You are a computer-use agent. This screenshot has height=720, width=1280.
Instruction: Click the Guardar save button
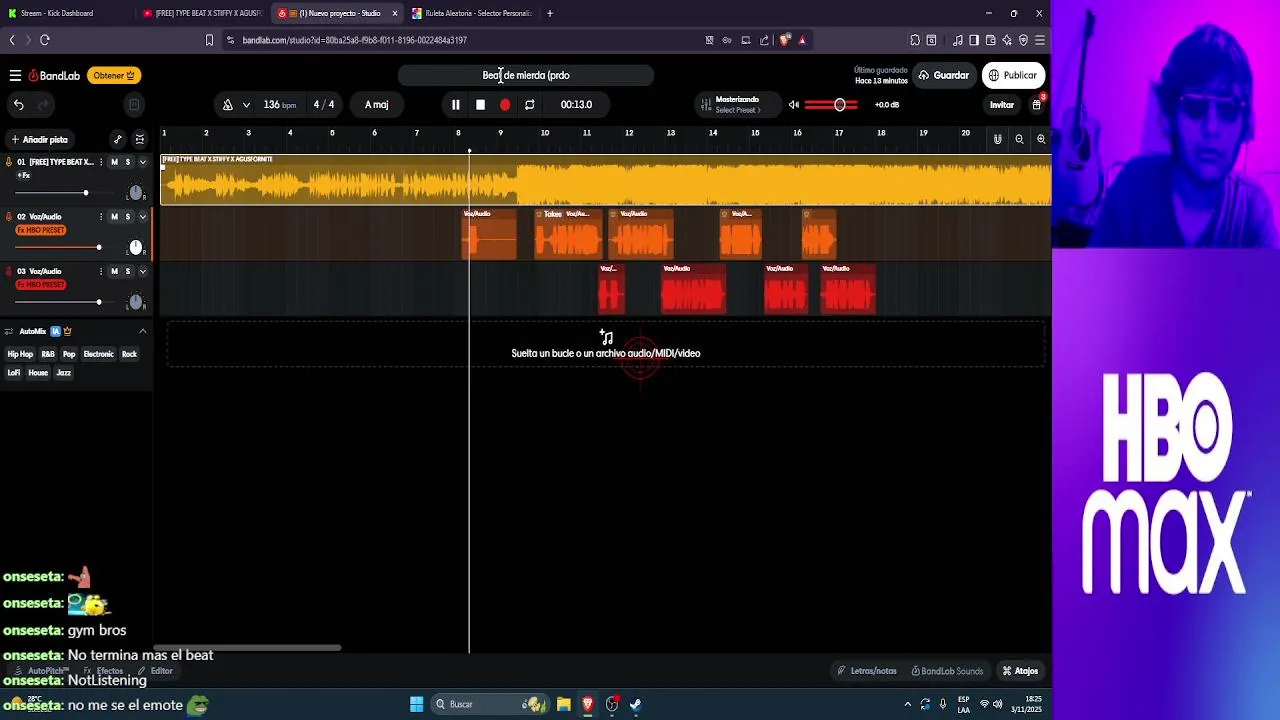click(x=943, y=75)
